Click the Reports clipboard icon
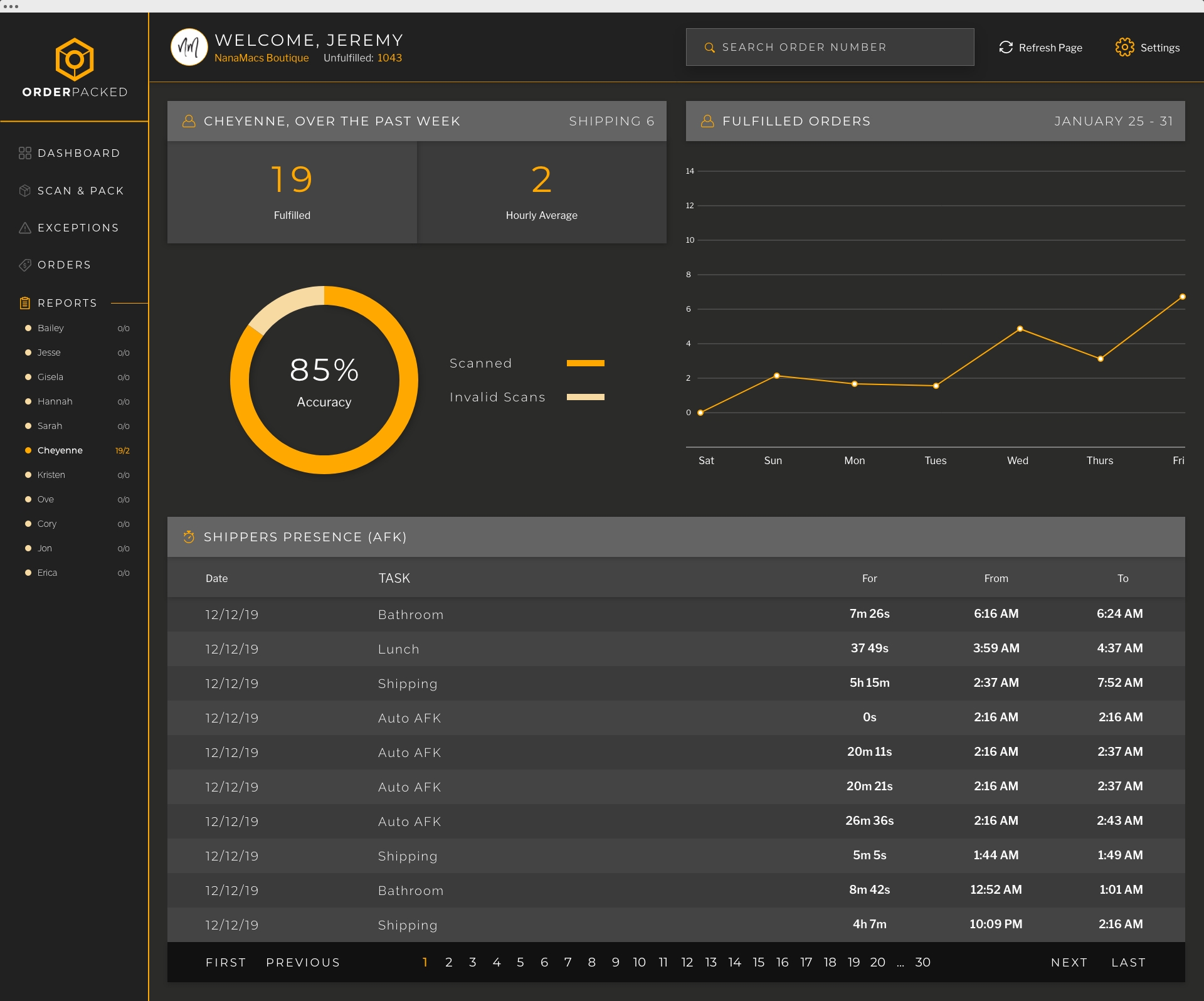The height and width of the screenshot is (1001, 1204). coord(25,303)
